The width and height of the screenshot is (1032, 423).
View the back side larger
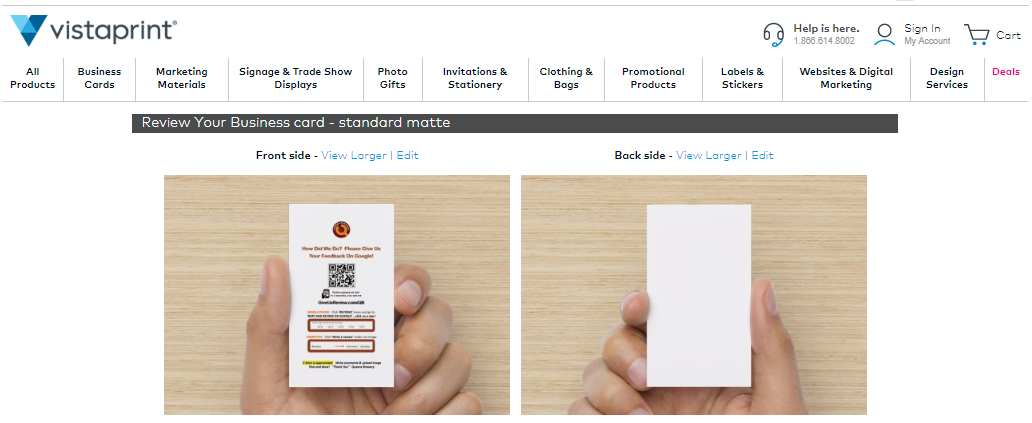tap(708, 155)
